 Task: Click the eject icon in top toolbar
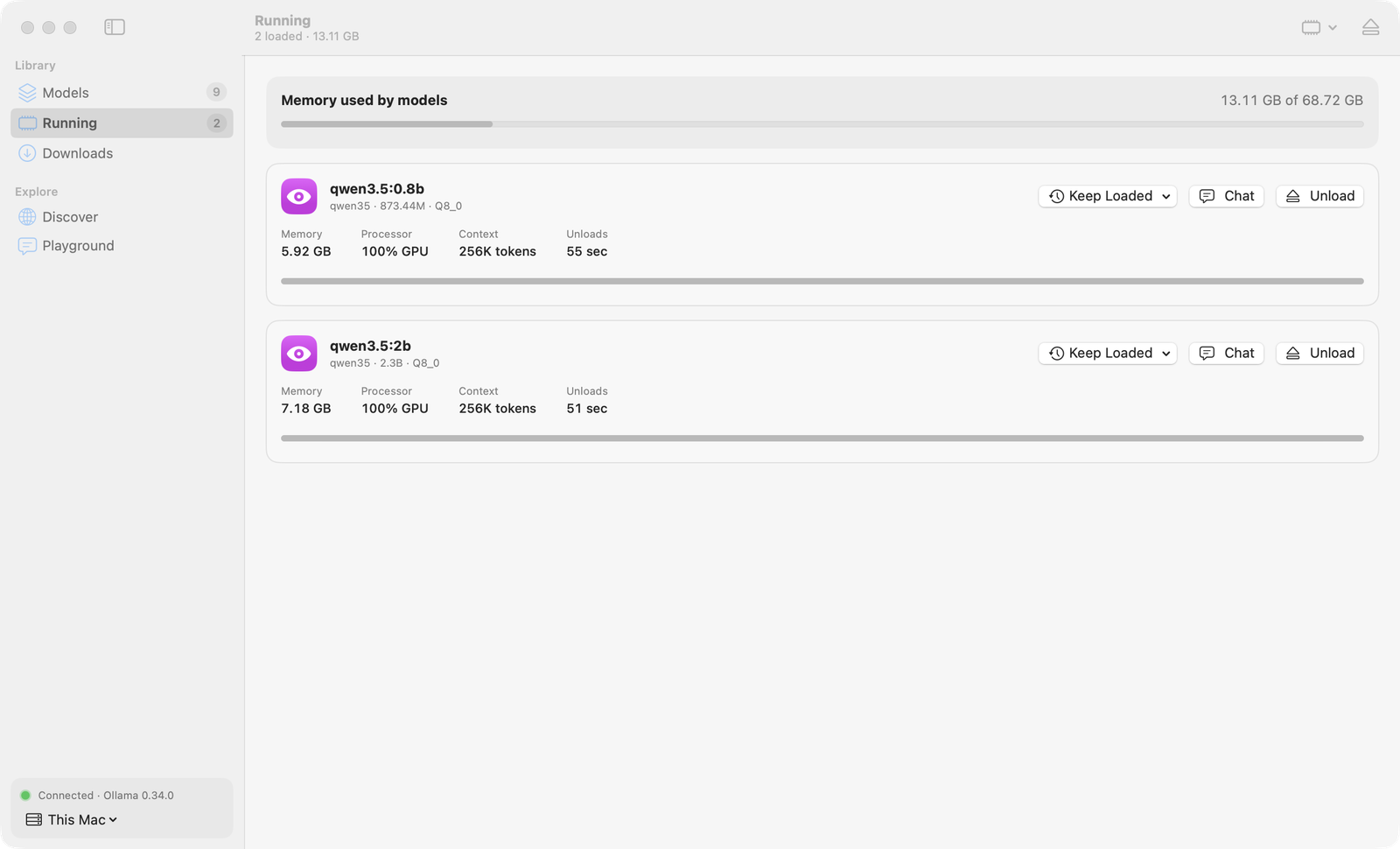tap(1370, 27)
